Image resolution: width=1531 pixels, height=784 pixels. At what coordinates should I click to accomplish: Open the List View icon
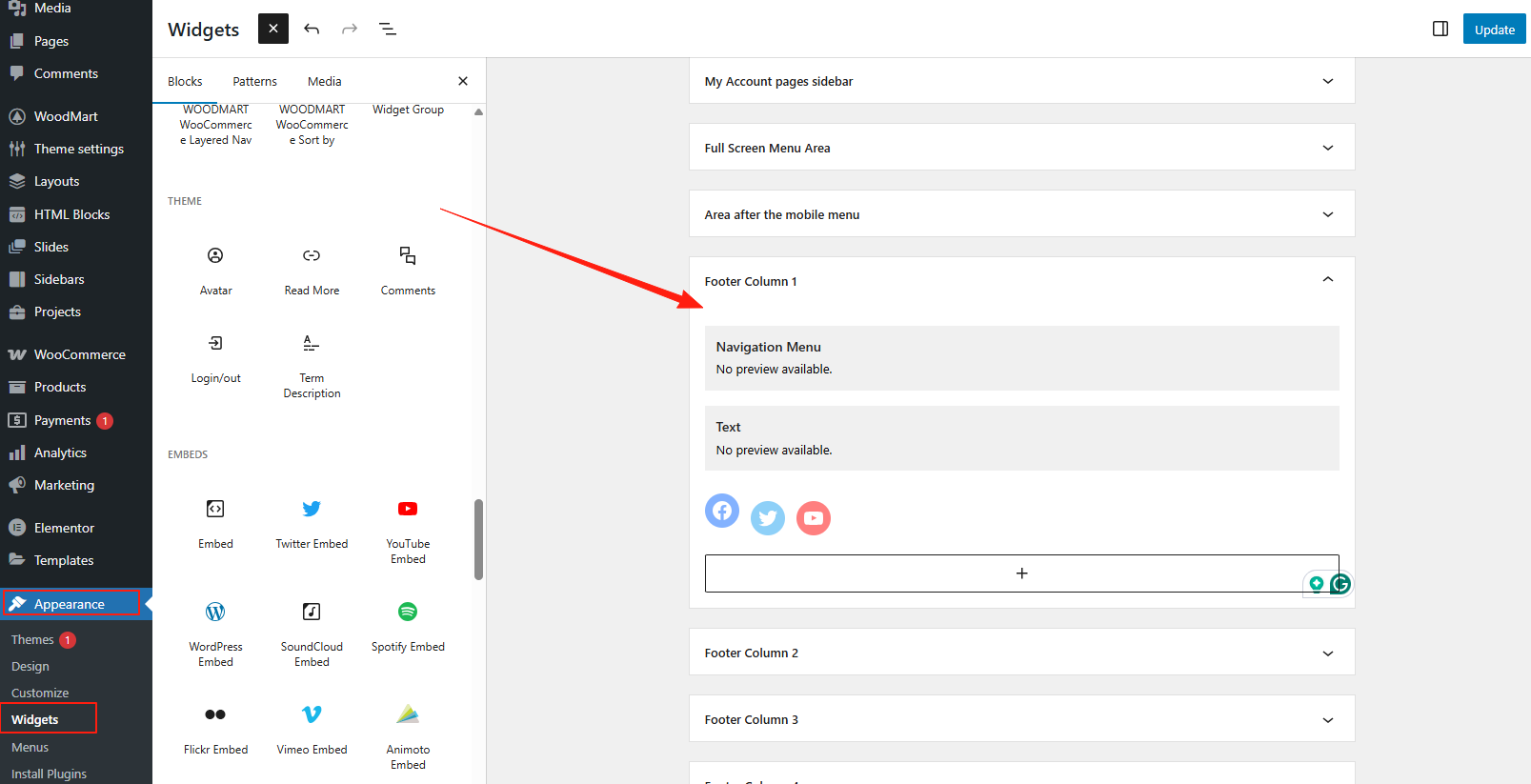[388, 29]
